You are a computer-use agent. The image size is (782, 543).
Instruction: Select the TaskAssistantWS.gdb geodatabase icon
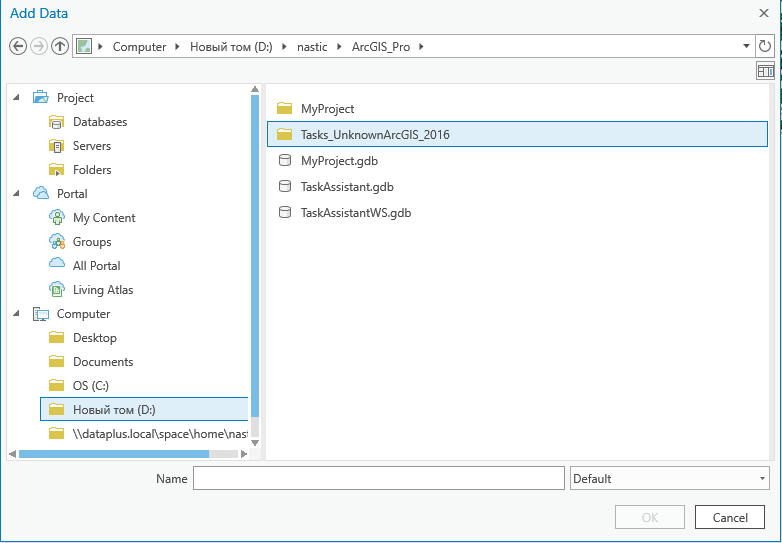pyautogui.click(x=284, y=212)
